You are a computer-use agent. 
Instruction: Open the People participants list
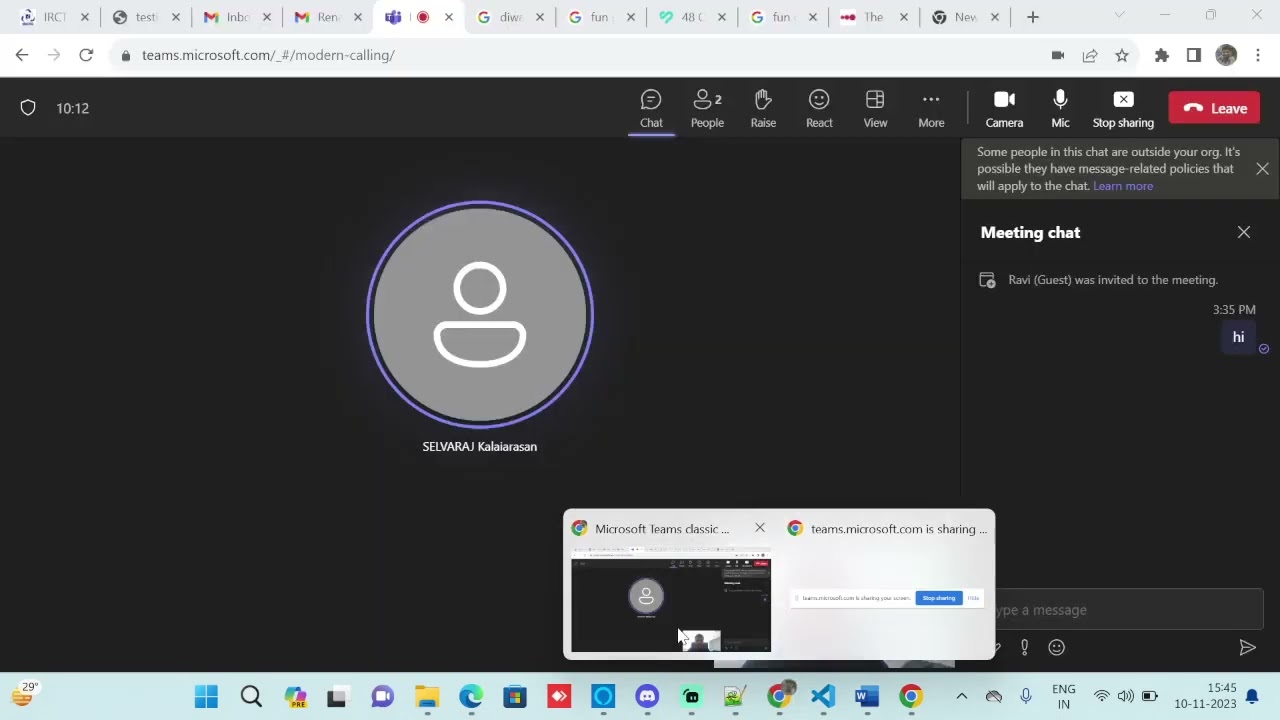pos(707,109)
